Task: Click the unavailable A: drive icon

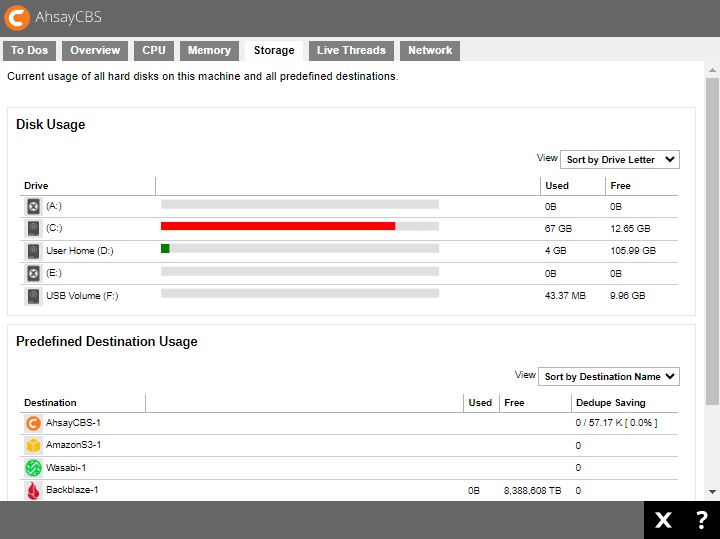Action: 33,206
